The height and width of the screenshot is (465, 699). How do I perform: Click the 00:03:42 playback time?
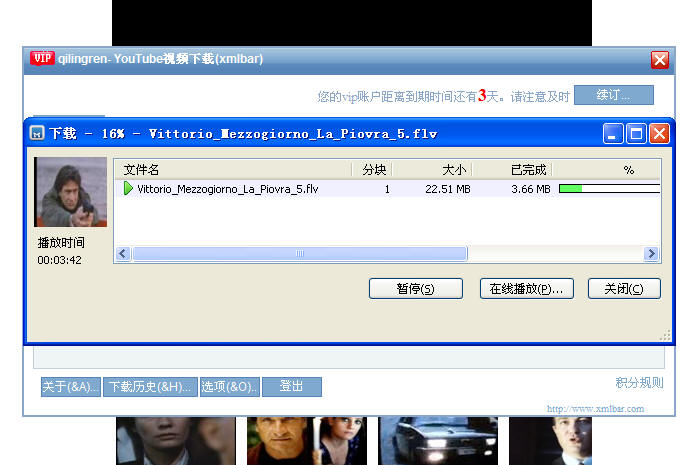(x=59, y=260)
